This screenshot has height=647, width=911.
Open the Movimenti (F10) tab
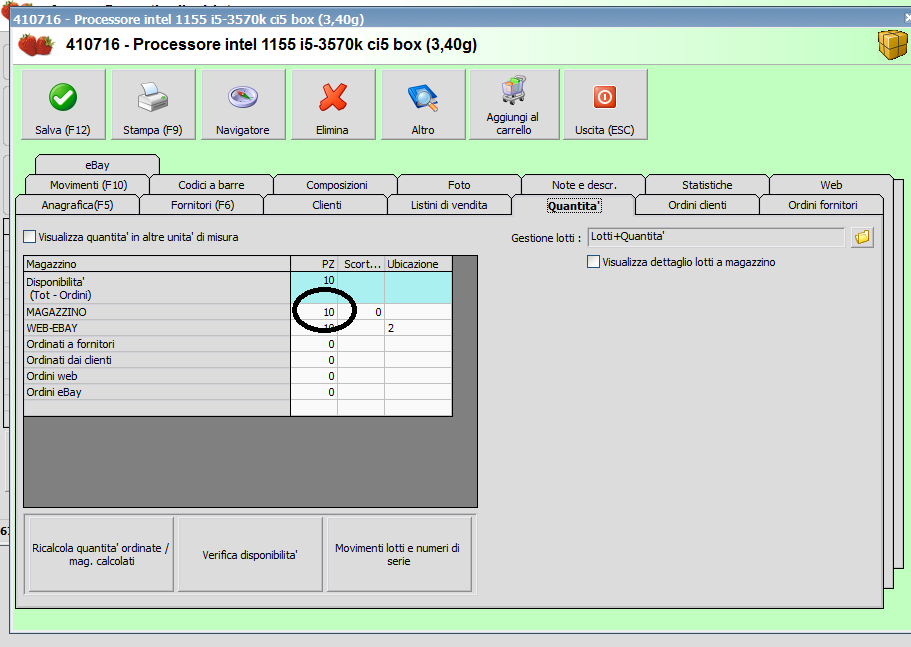88,185
